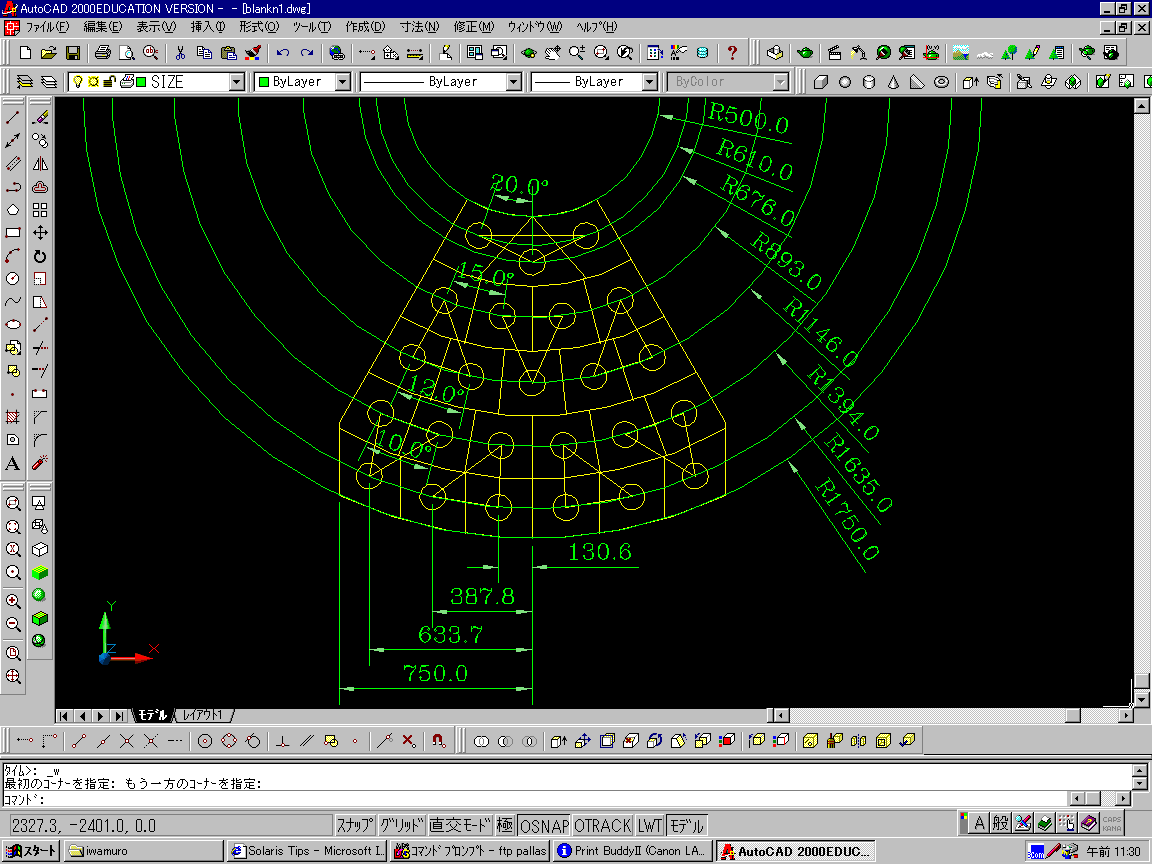Save the drawing with the floppy disk icon
Image resolution: width=1152 pixels, height=864 pixels.
(x=73, y=53)
